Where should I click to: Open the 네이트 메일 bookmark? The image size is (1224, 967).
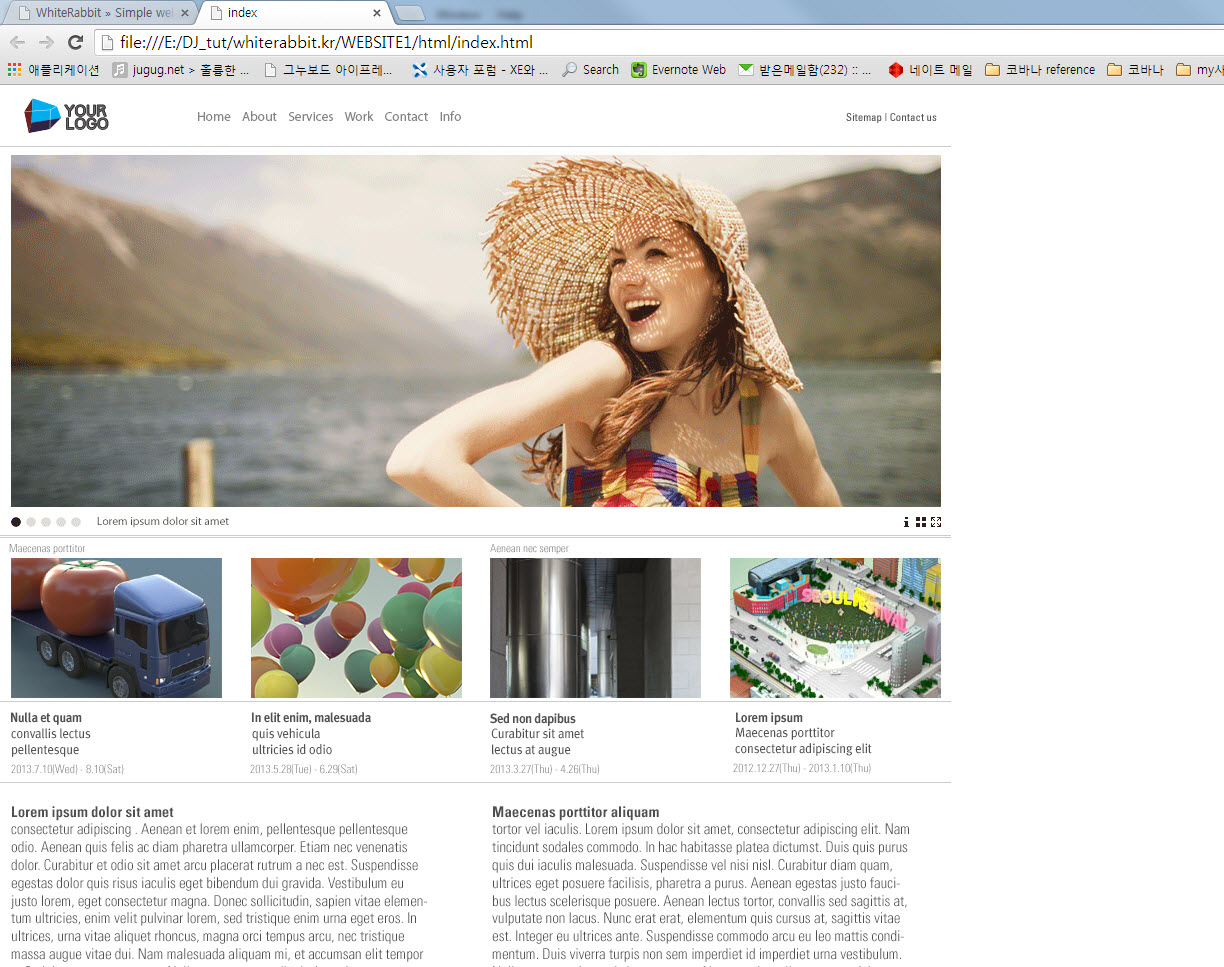click(x=930, y=70)
